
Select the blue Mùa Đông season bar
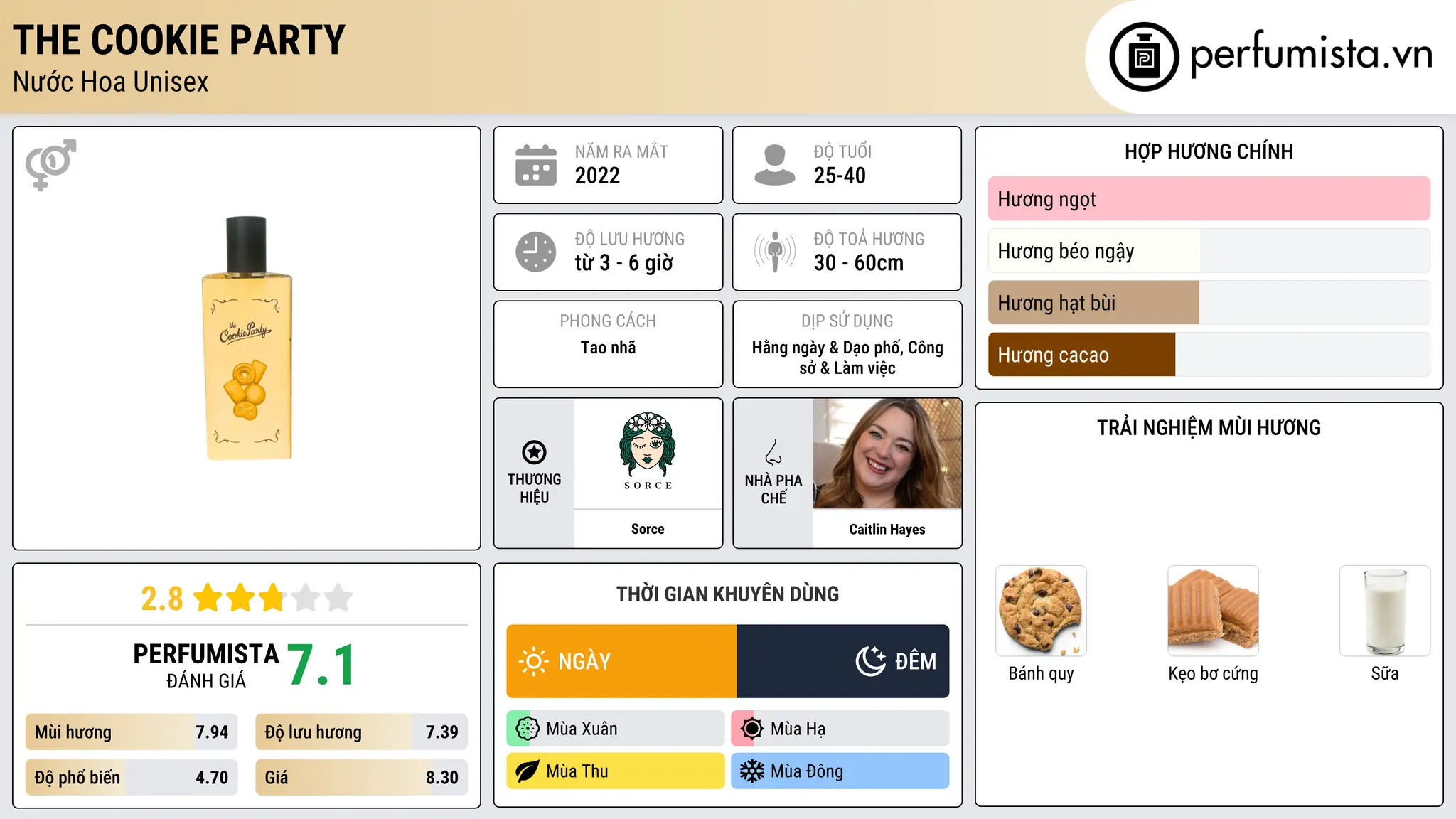[x=840, y=771]
